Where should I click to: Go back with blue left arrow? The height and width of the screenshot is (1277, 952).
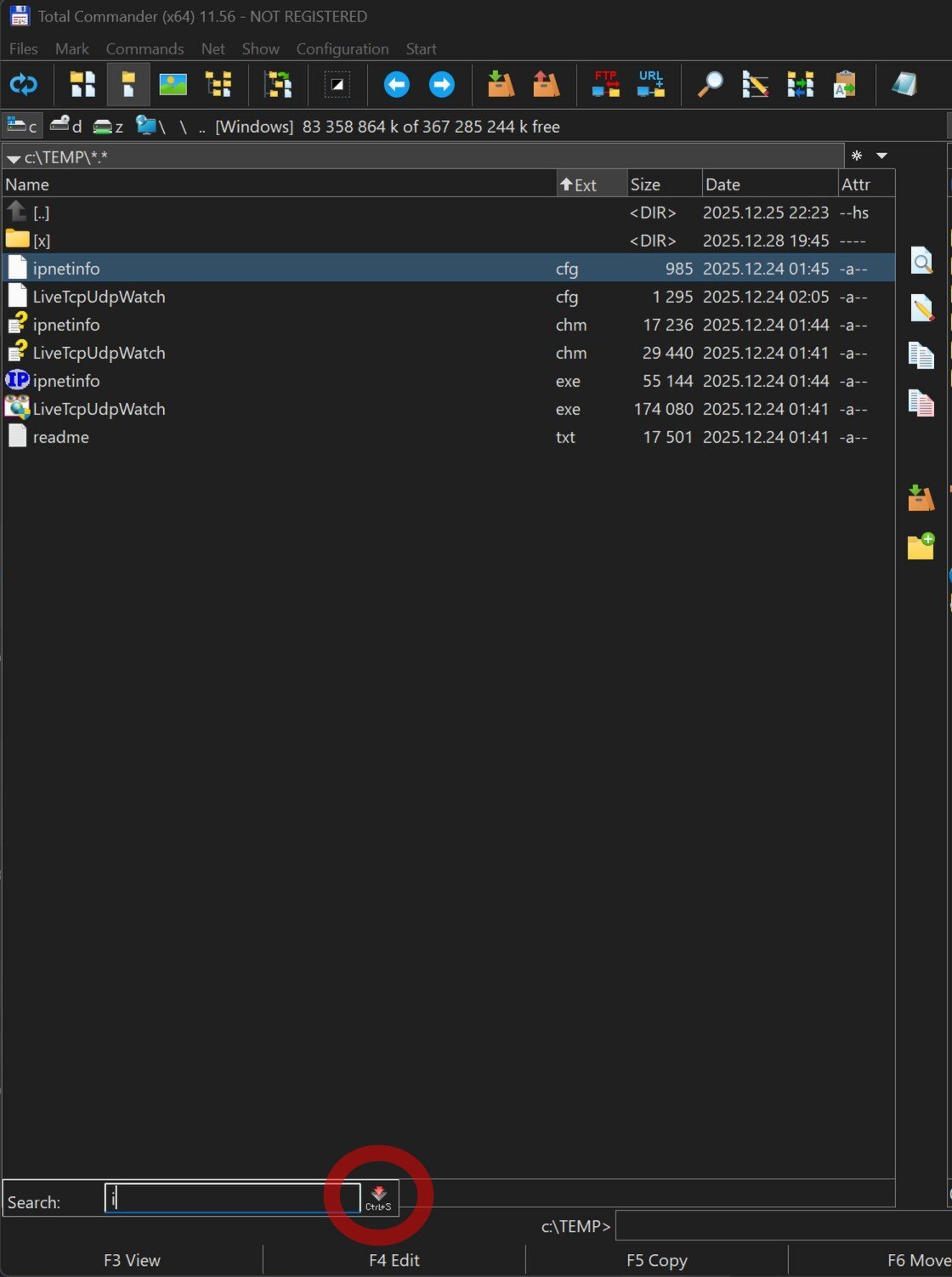(396, 84)
